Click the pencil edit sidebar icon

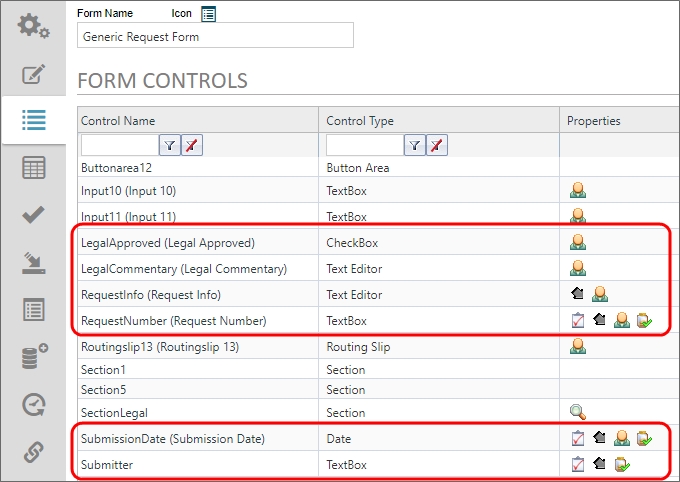click(x=33, y=74)
